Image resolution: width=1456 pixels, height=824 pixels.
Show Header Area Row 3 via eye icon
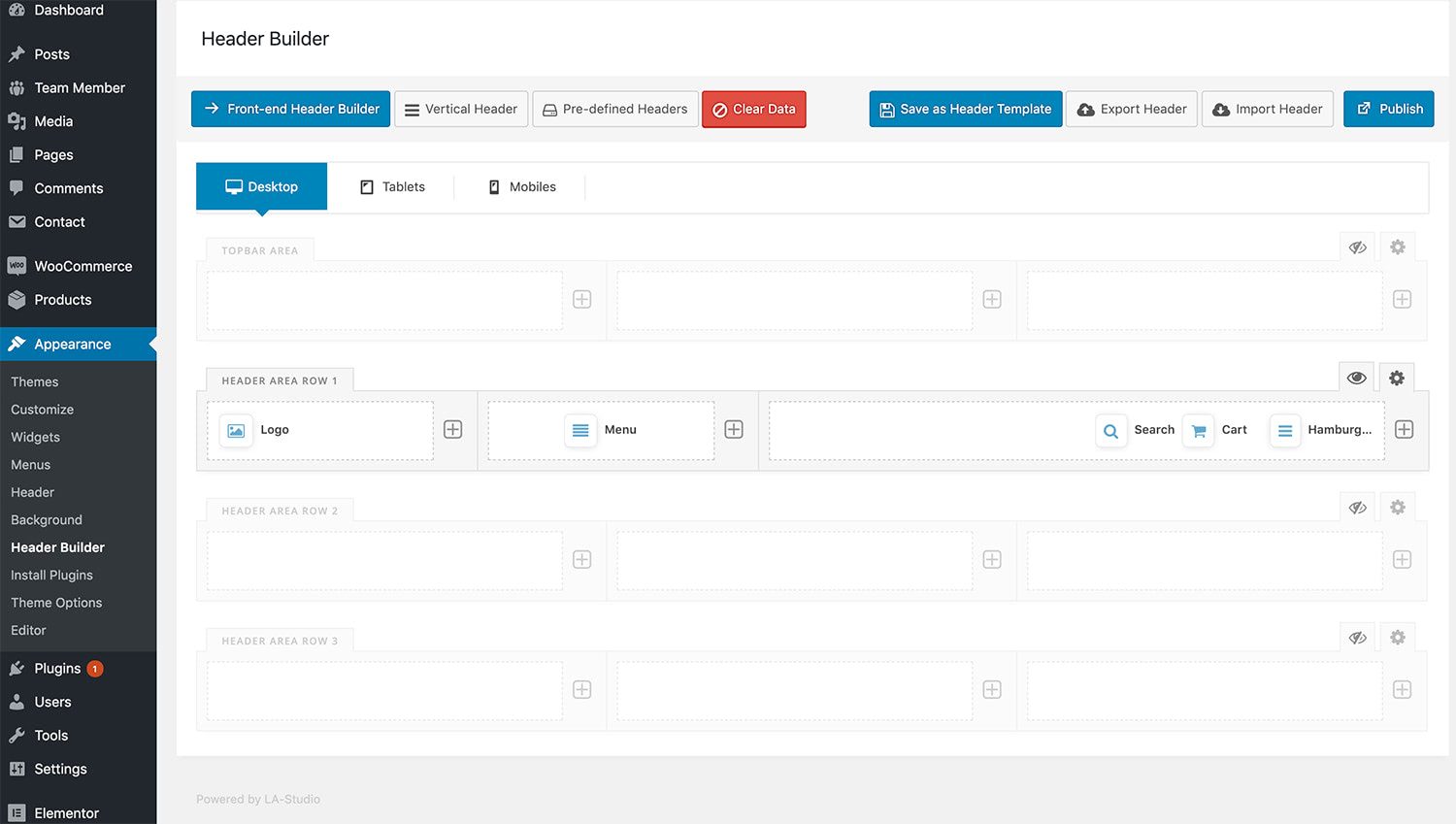[x=1358, y=638]
